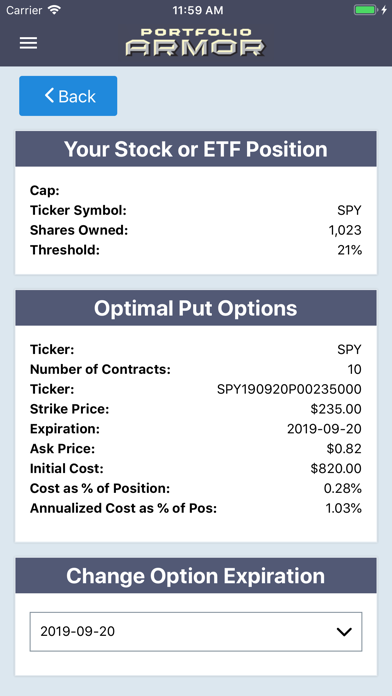Screen dimensions: 392x696
Task: Tap the Initial Cost value $820.00
Action: click(x=336, y=468)
